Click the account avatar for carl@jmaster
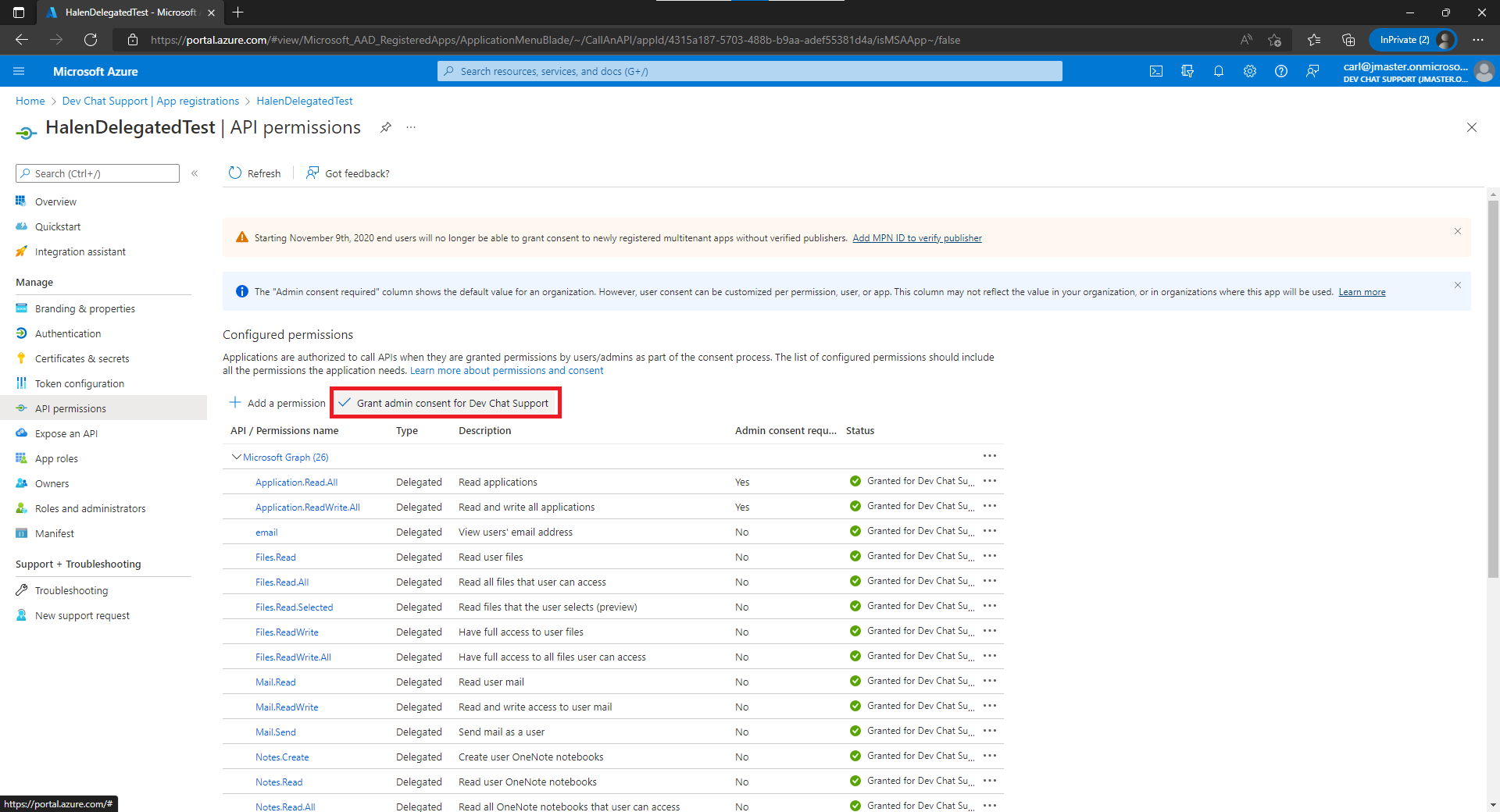 [1484, 71]
